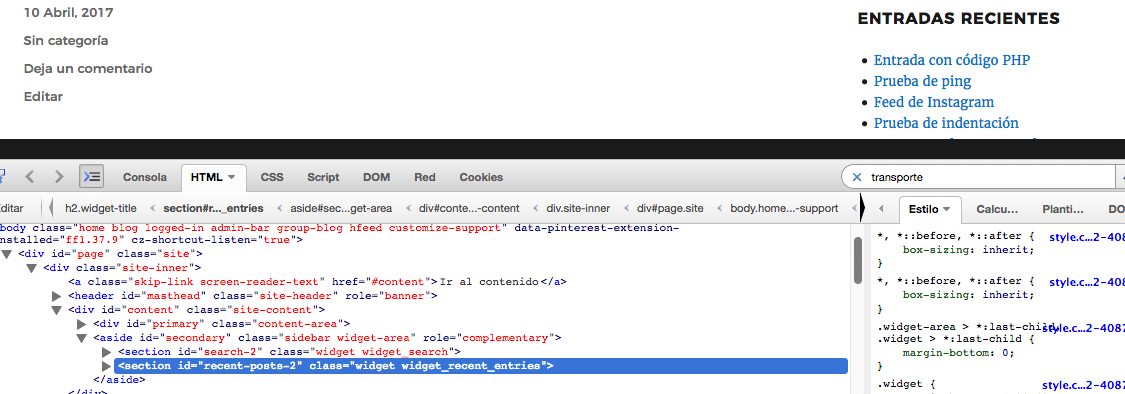Go forward in Firebug history
This screenshot has height=394, width=1125.
[x=60, y=177]
